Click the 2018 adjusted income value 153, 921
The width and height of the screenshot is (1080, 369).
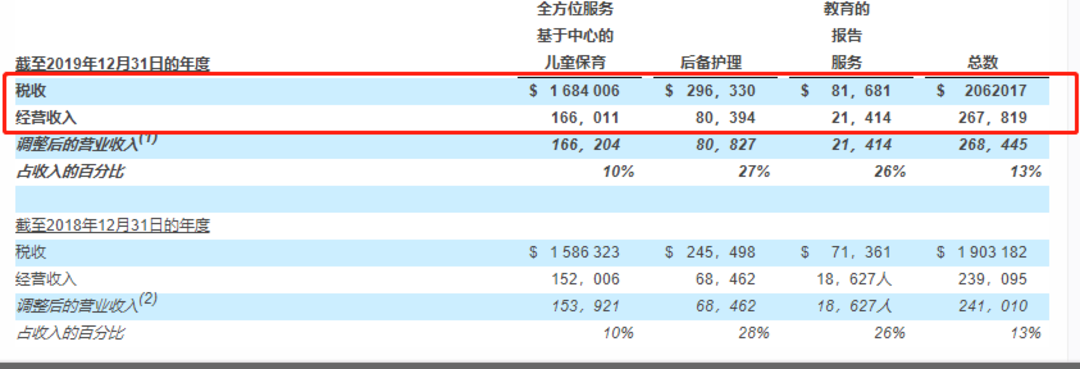click(585, 306)
